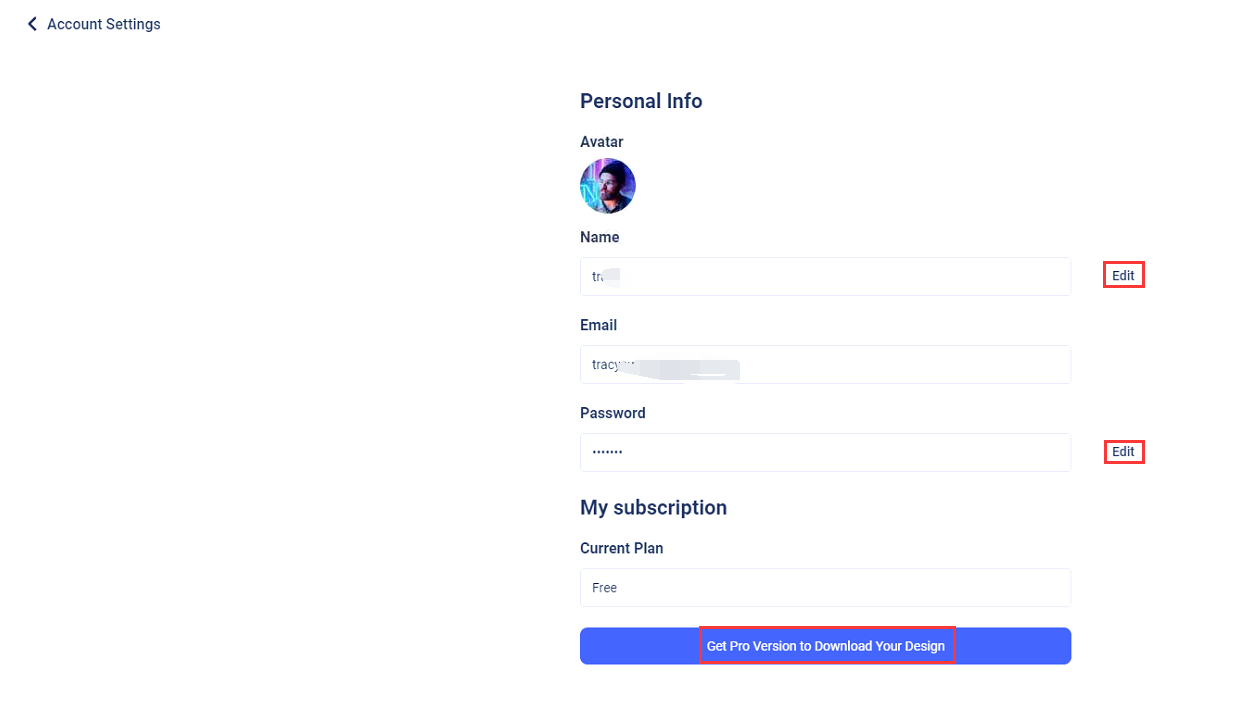The height and width of the screenshot is (711, 1251).
Task: Edit the Name field
Action: [1123, 275]
